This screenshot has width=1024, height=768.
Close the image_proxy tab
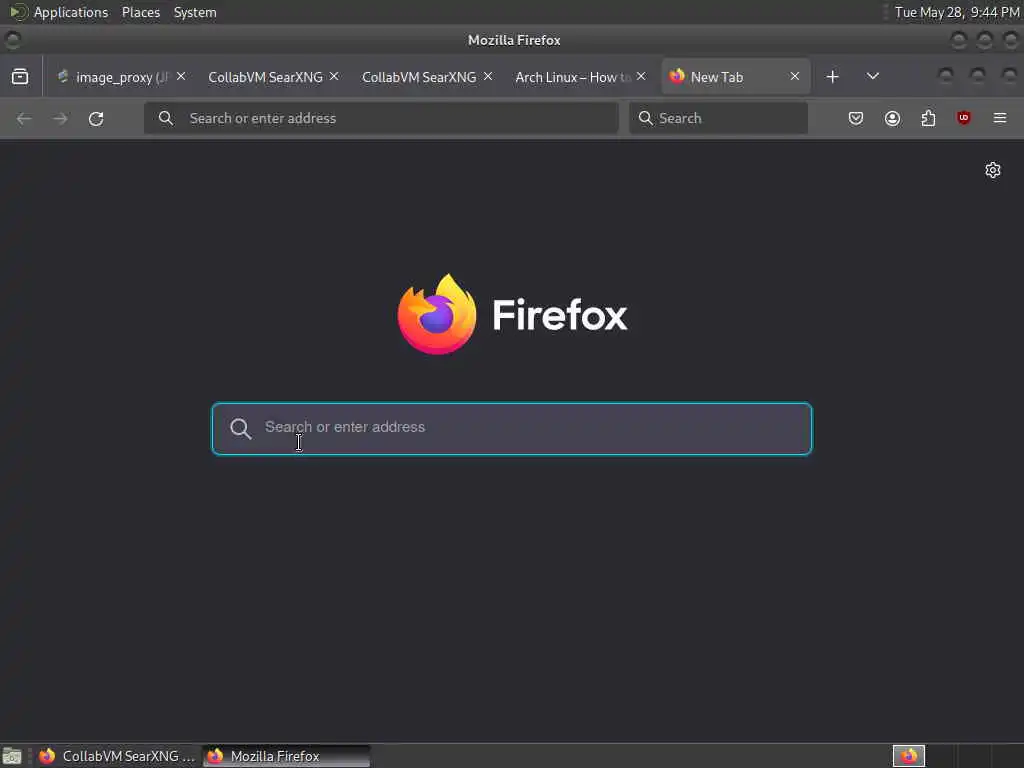pos(181,76)
